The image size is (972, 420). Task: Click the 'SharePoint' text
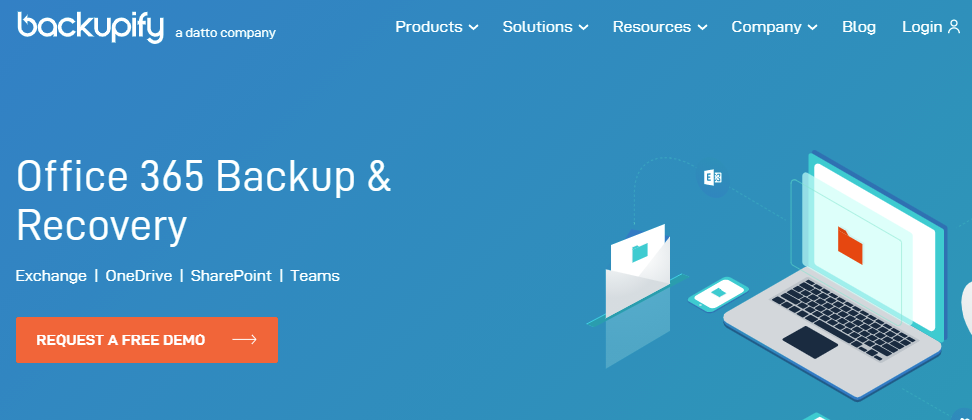pos(231,276)
